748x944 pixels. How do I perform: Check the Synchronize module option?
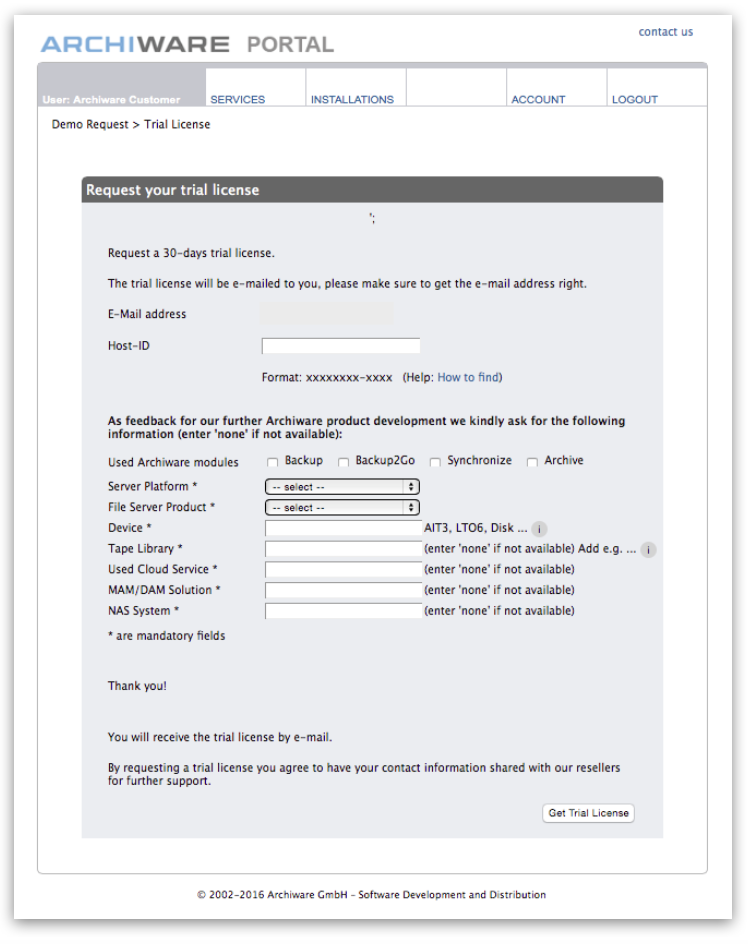(x=435, y=462)
